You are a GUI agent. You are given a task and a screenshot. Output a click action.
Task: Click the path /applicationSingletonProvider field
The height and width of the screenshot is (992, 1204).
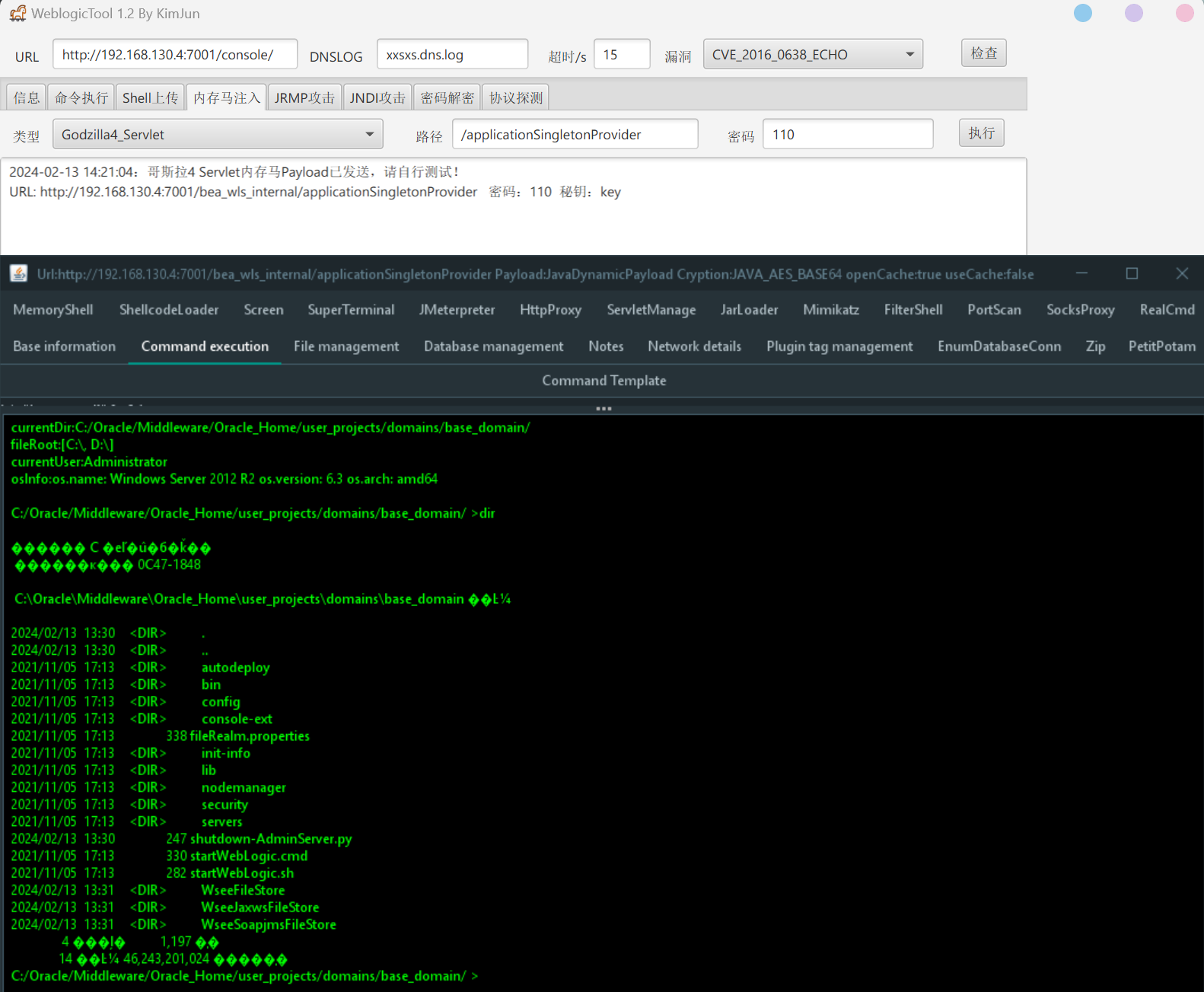click(575, 134)
